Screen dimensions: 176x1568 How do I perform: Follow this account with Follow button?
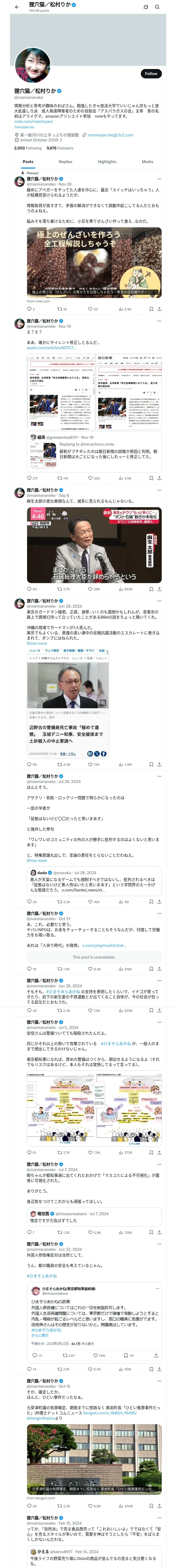click(151, 73)
